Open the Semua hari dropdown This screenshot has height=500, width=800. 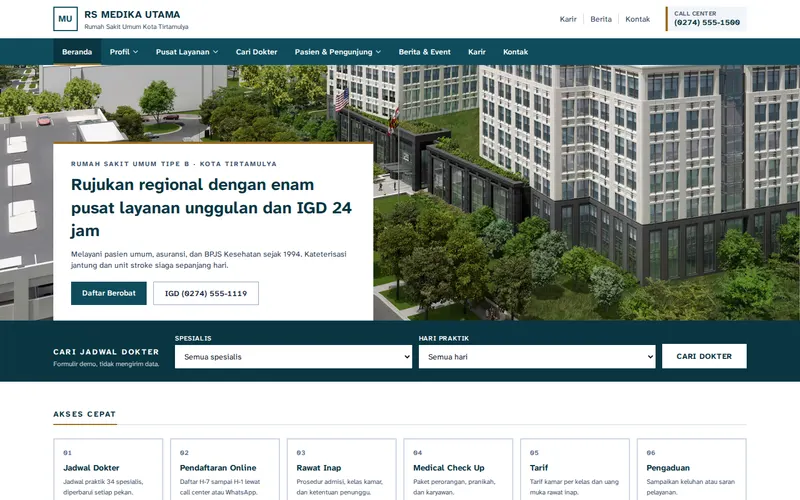click(x=537, y=357)
